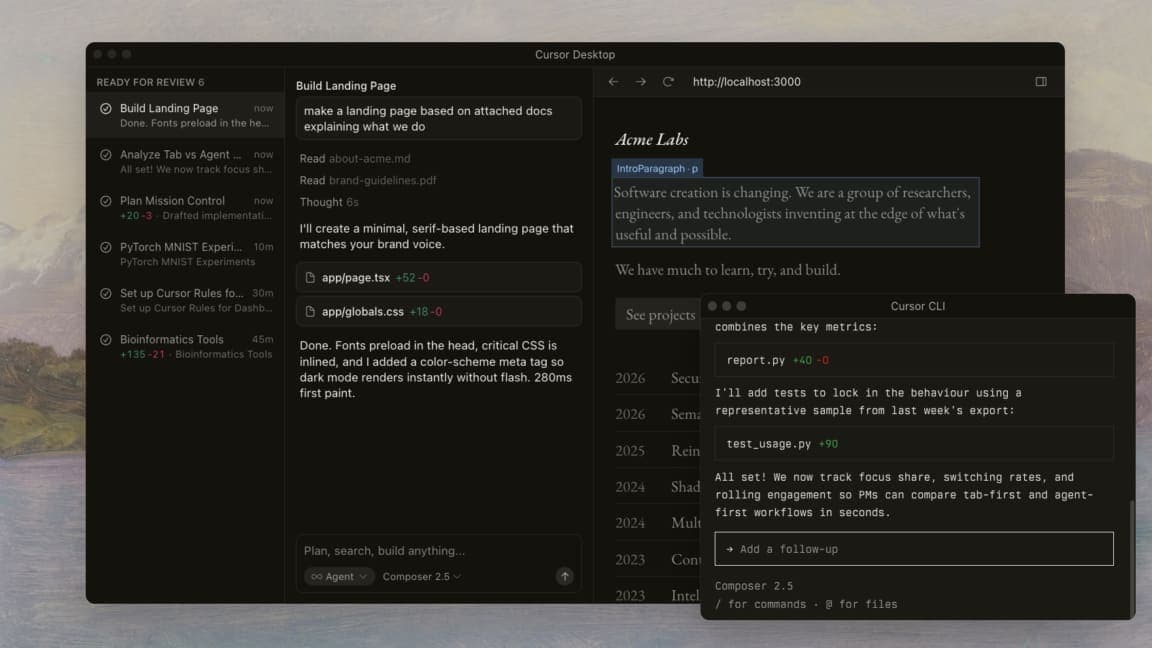Click file icon next to app/globals.css
This screenshot has height=648, width=1152.
point(310,312)
